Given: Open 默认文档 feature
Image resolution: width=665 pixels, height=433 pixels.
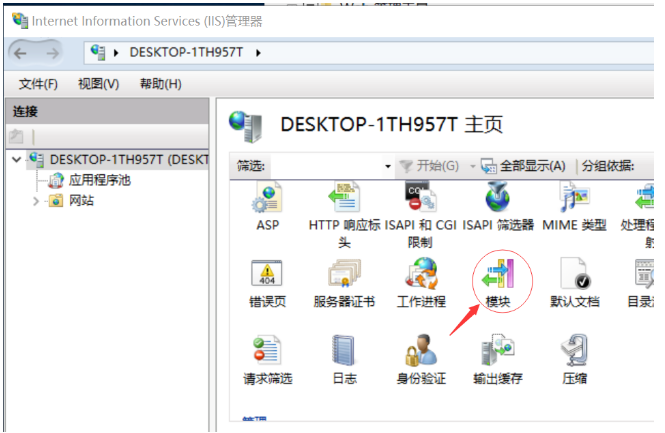Looking at the screenshot, I should (574, 274).
